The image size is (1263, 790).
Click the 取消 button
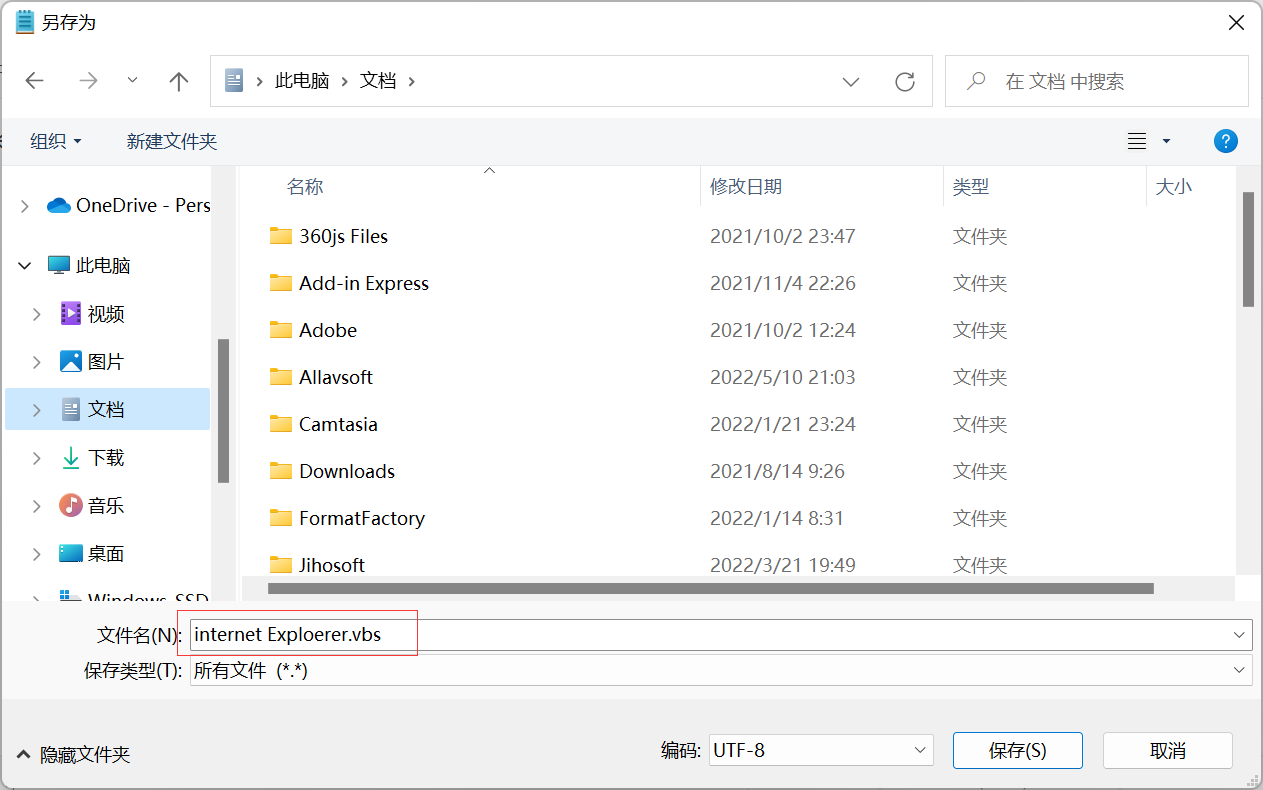coord(1167,750)
